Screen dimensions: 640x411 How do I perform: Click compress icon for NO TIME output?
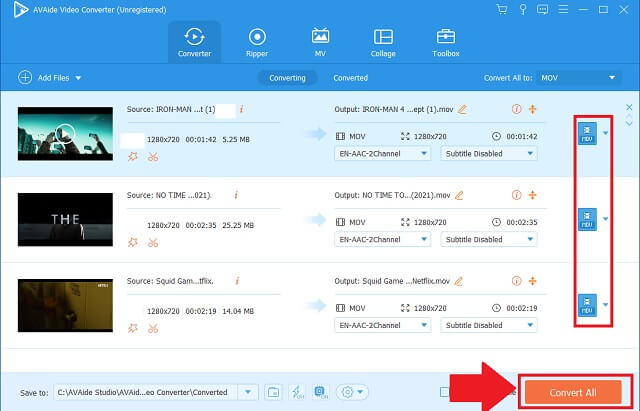click(533, 195)
